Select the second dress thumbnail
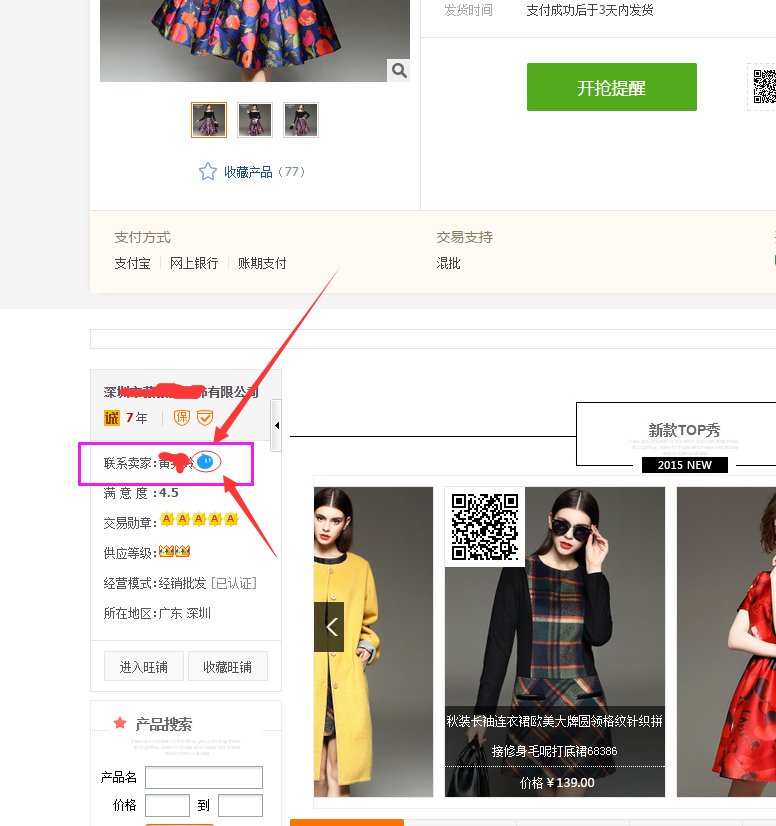Viewport: 776px width, 826px height. coord(255,120)
